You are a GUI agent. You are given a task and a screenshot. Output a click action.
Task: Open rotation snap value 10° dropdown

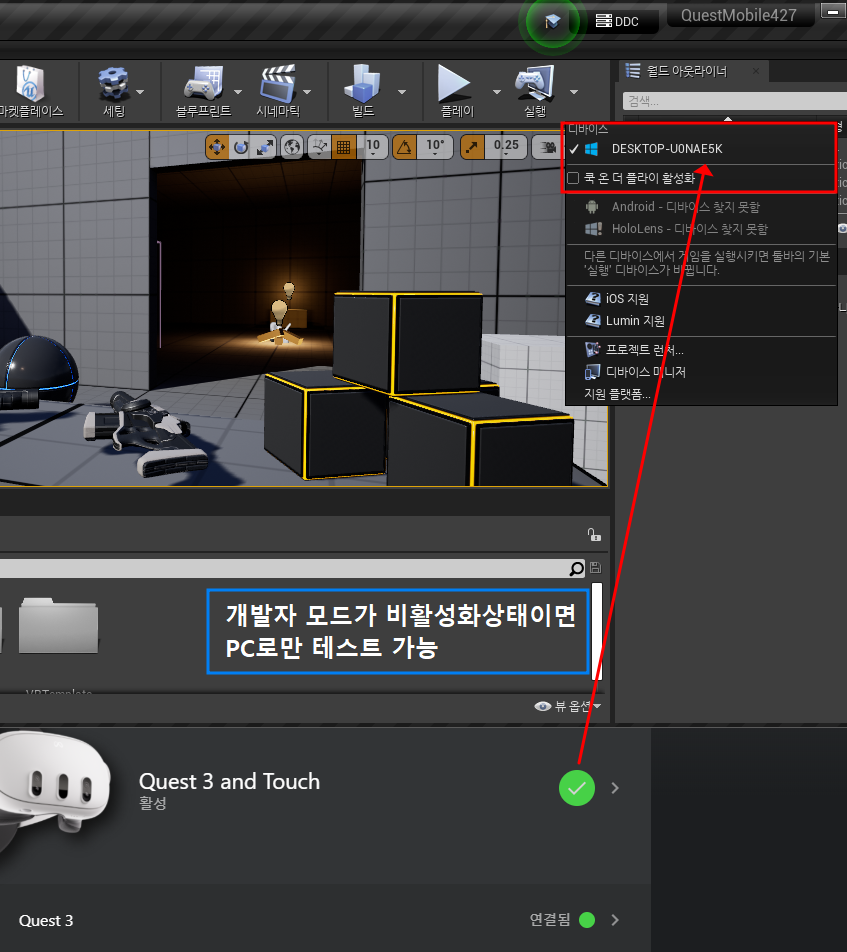[435, 147]
